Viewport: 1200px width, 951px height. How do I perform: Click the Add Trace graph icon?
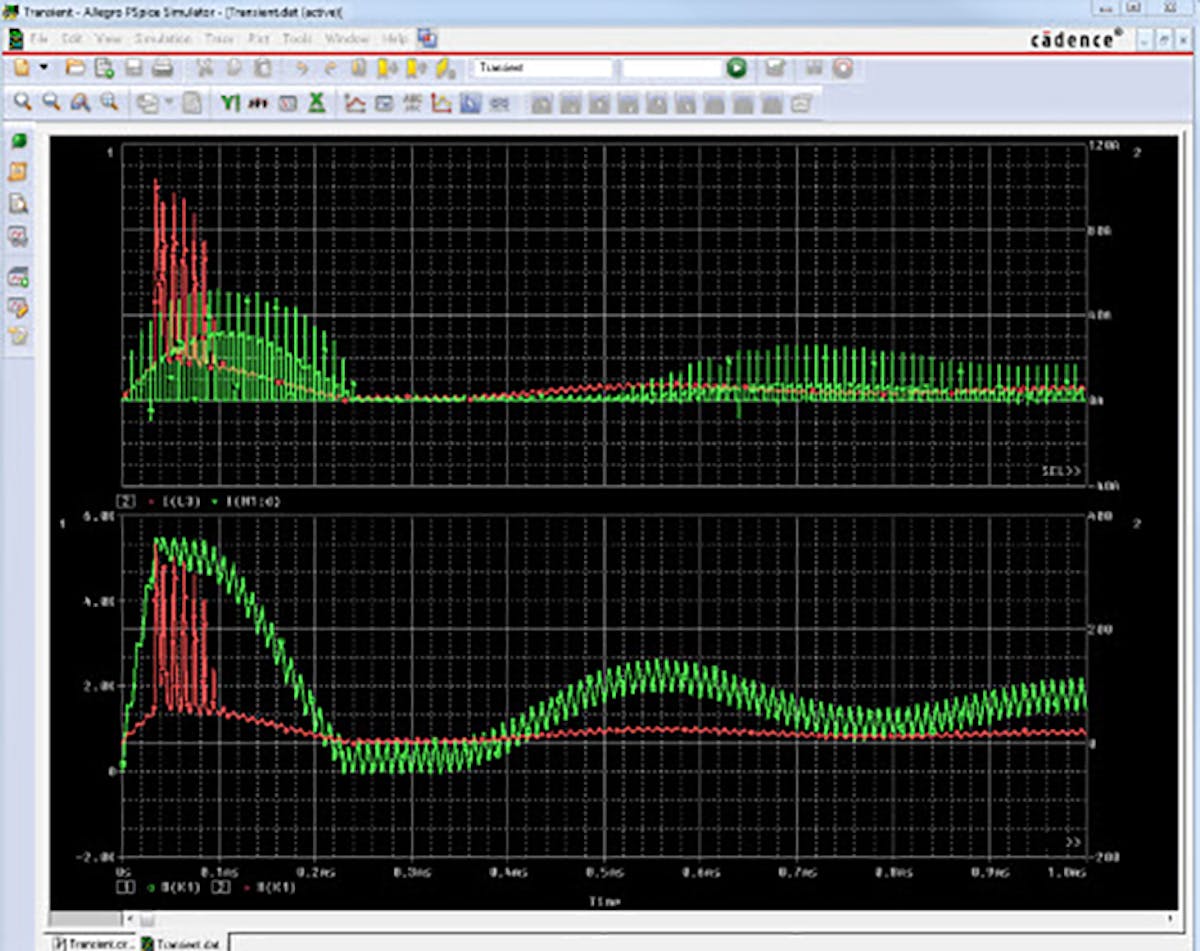355,103
